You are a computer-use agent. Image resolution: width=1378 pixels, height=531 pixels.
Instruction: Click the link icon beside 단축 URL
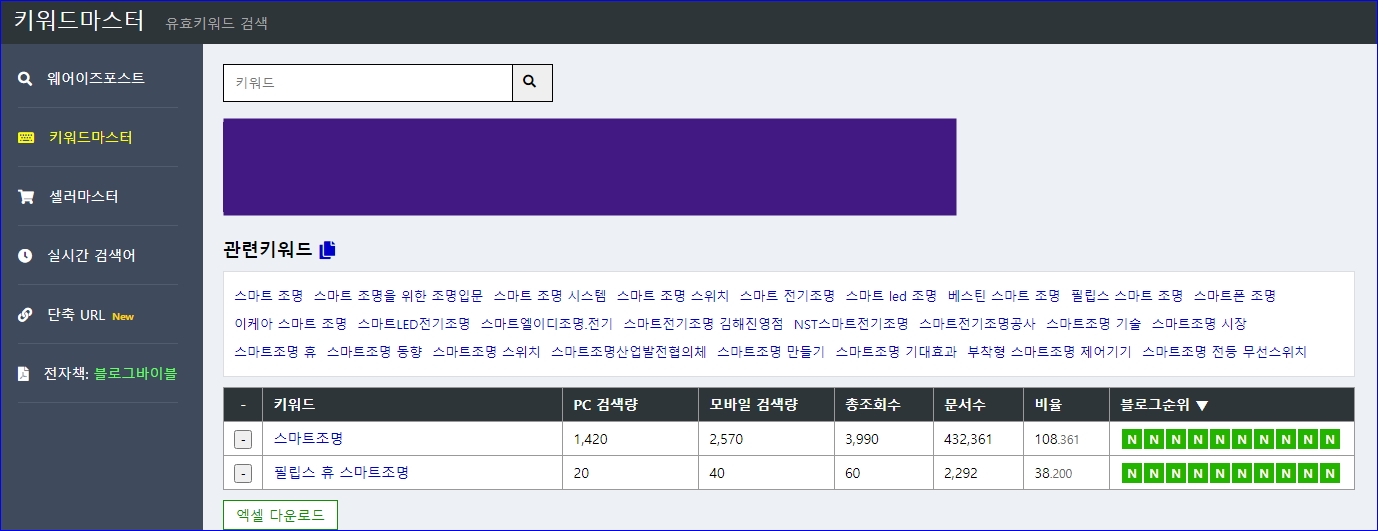point(25,314)
